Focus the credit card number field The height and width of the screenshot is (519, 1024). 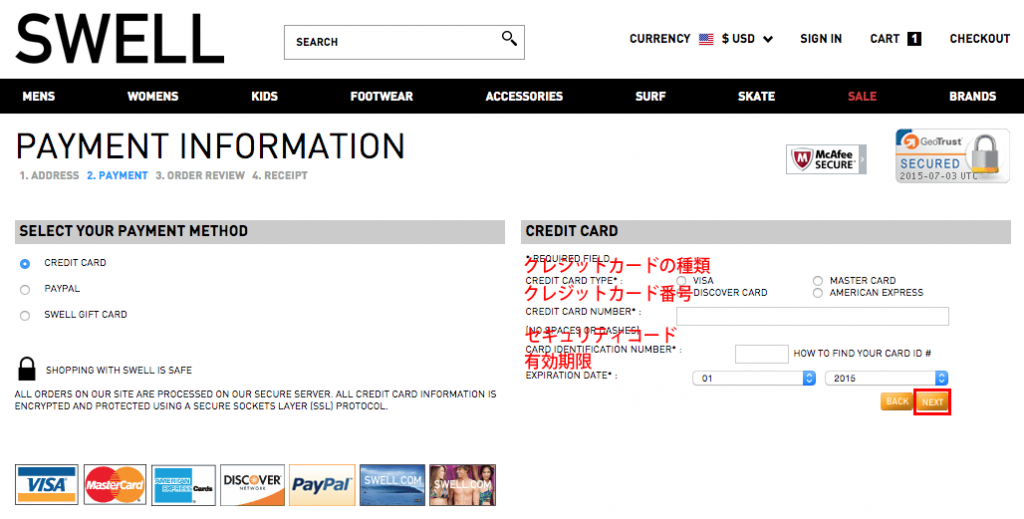(x=812, y=317)
